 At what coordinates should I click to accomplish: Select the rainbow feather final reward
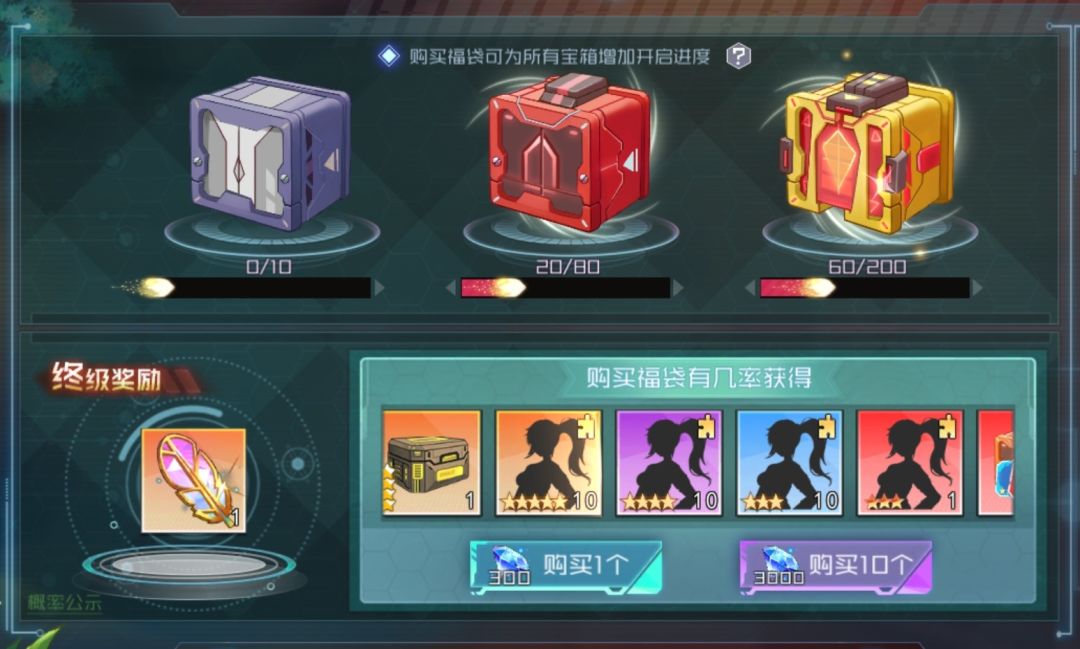(194, 480)
